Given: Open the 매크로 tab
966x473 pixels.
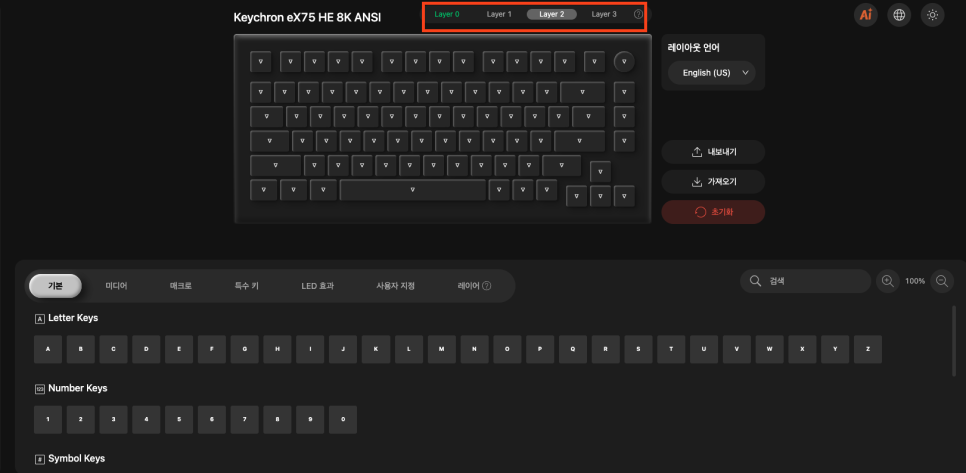Looking at the screenshot, I should [x=181, y=286].
